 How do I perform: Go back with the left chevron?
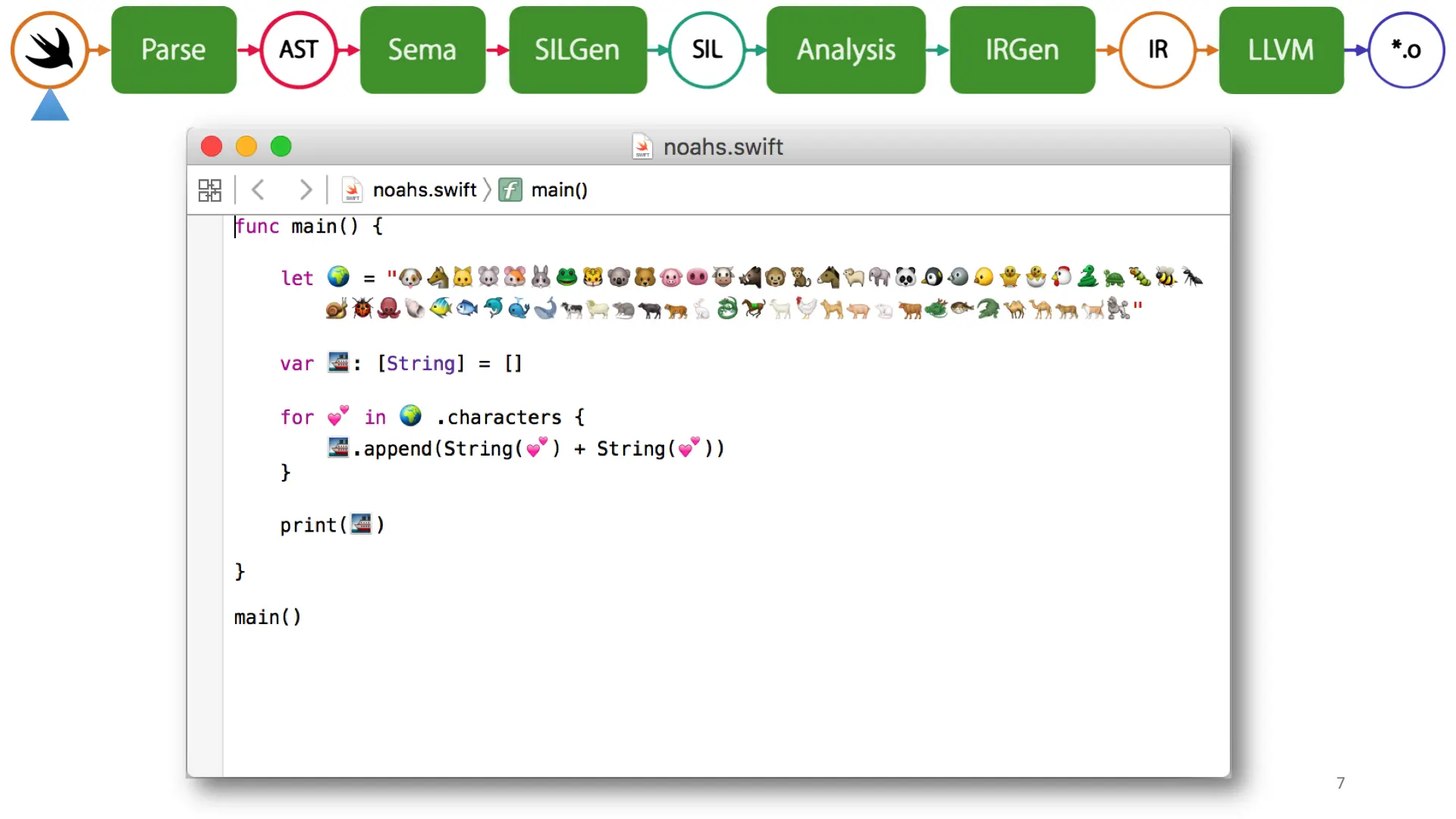click(258, 190)
